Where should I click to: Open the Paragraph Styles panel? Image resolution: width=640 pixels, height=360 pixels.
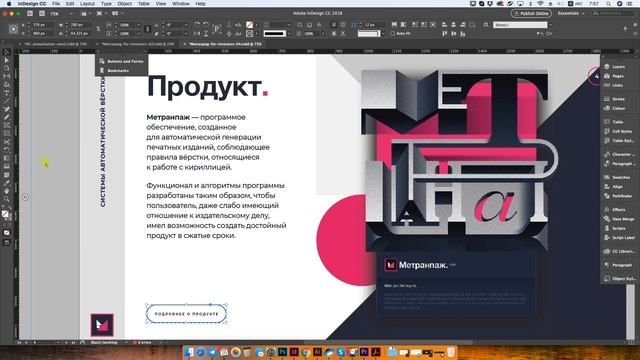620,164
